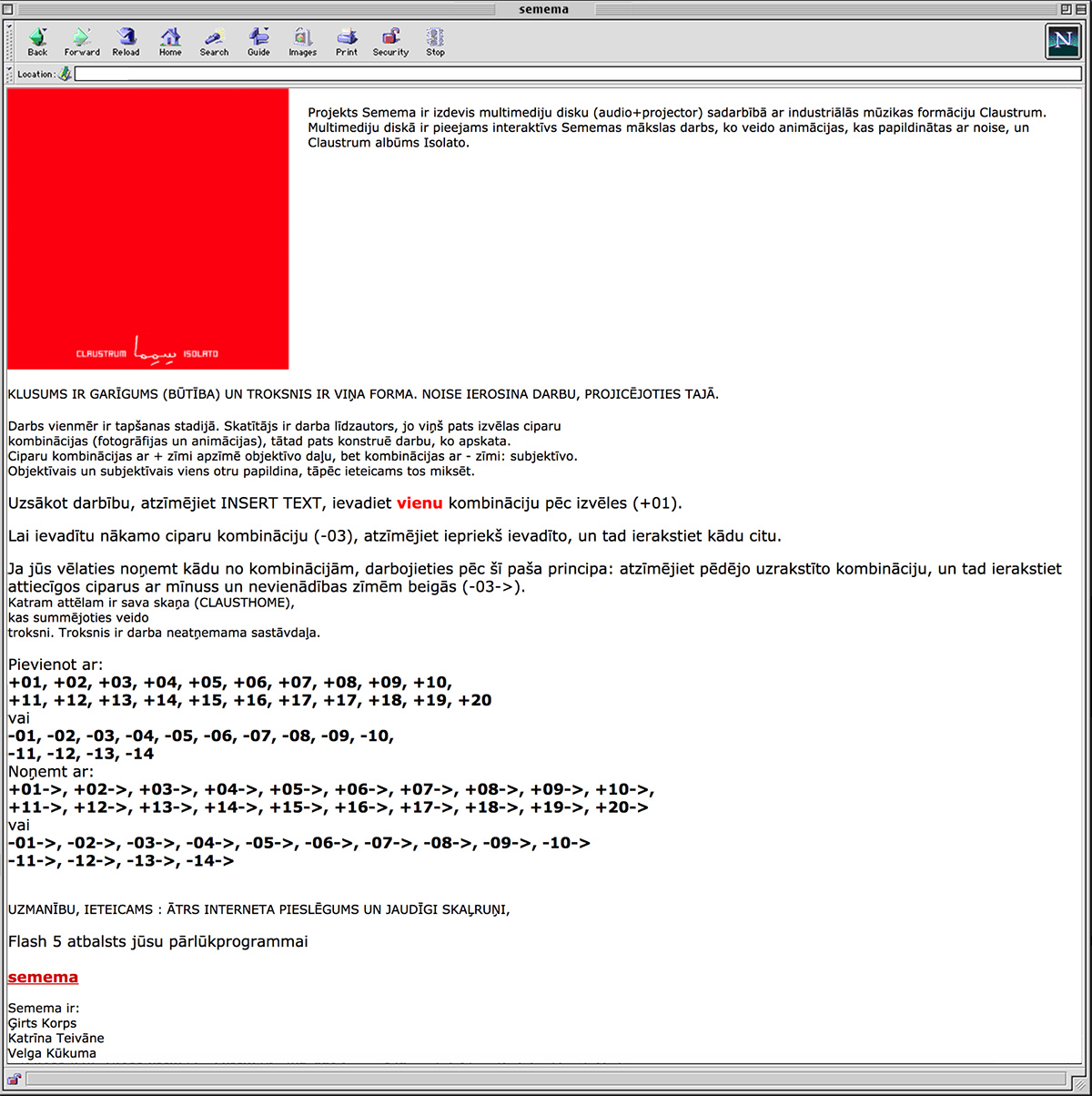
Task: Click the text "Semema ir:"
Action: 44,1008
